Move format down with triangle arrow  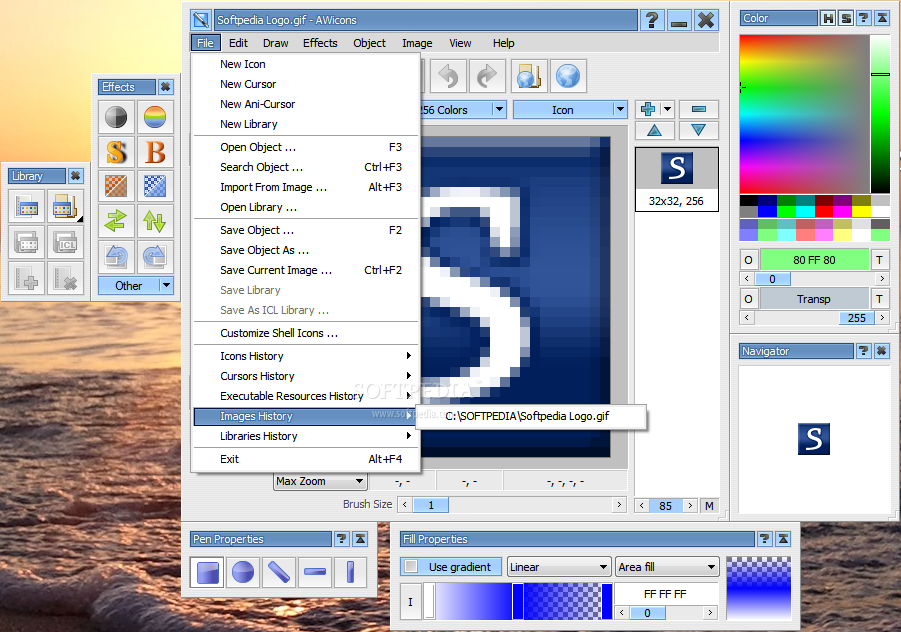(x=699, y=130)
